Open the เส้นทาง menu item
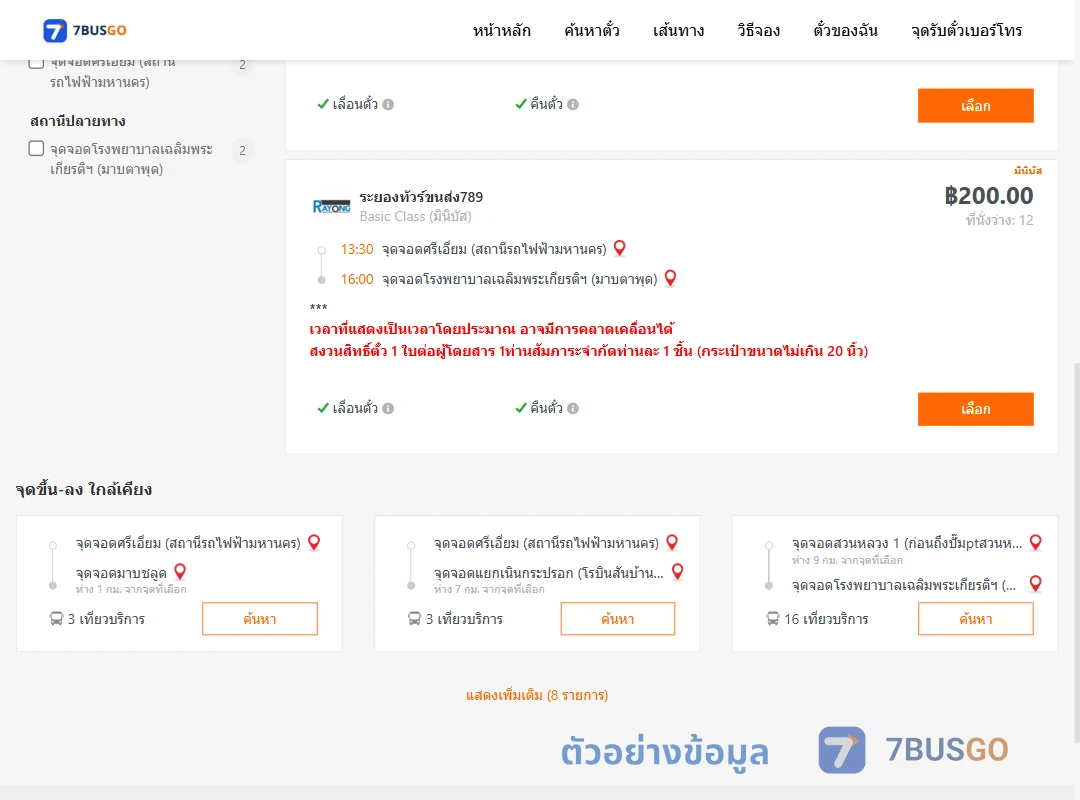Screen dimensions: 1080x800 pyautogui.click(x=678, y=30)
